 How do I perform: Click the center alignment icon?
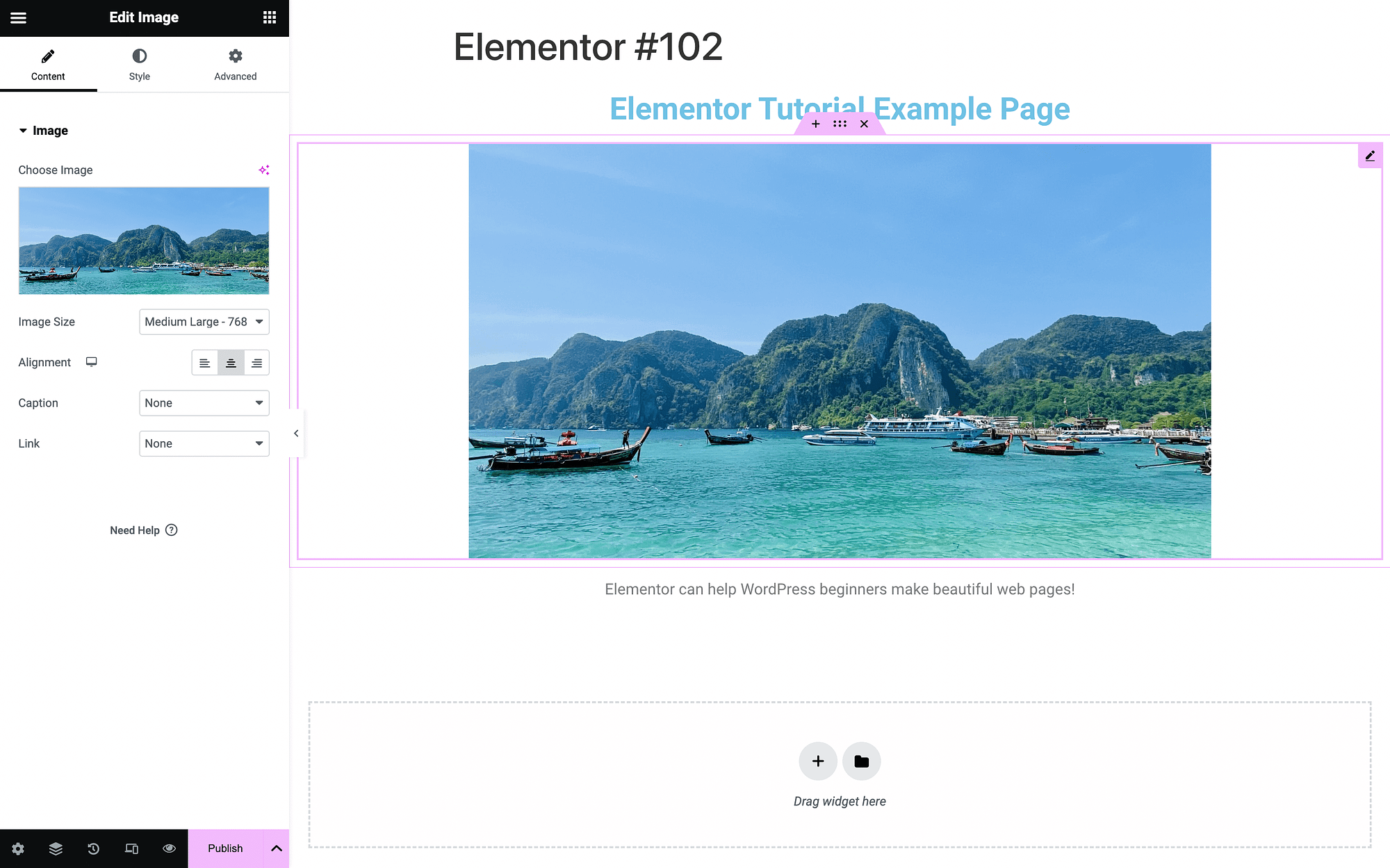click(230, 362)
